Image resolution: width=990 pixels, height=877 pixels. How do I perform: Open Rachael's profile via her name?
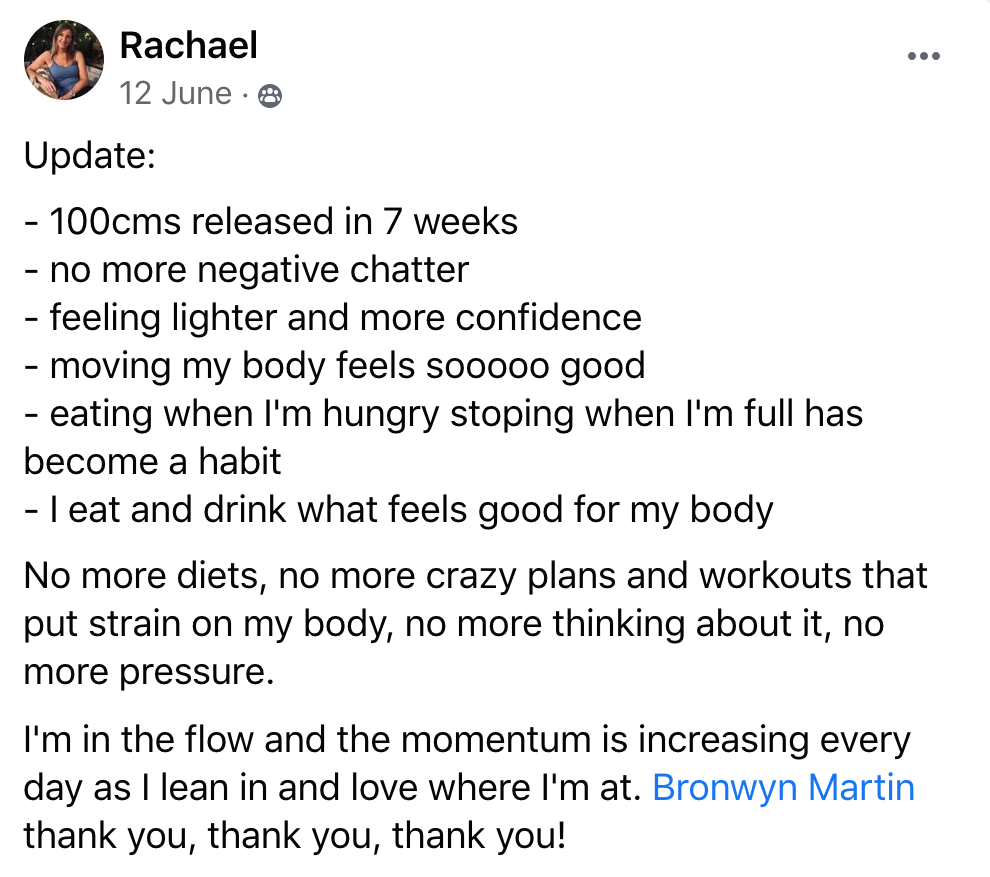point(188,45)
